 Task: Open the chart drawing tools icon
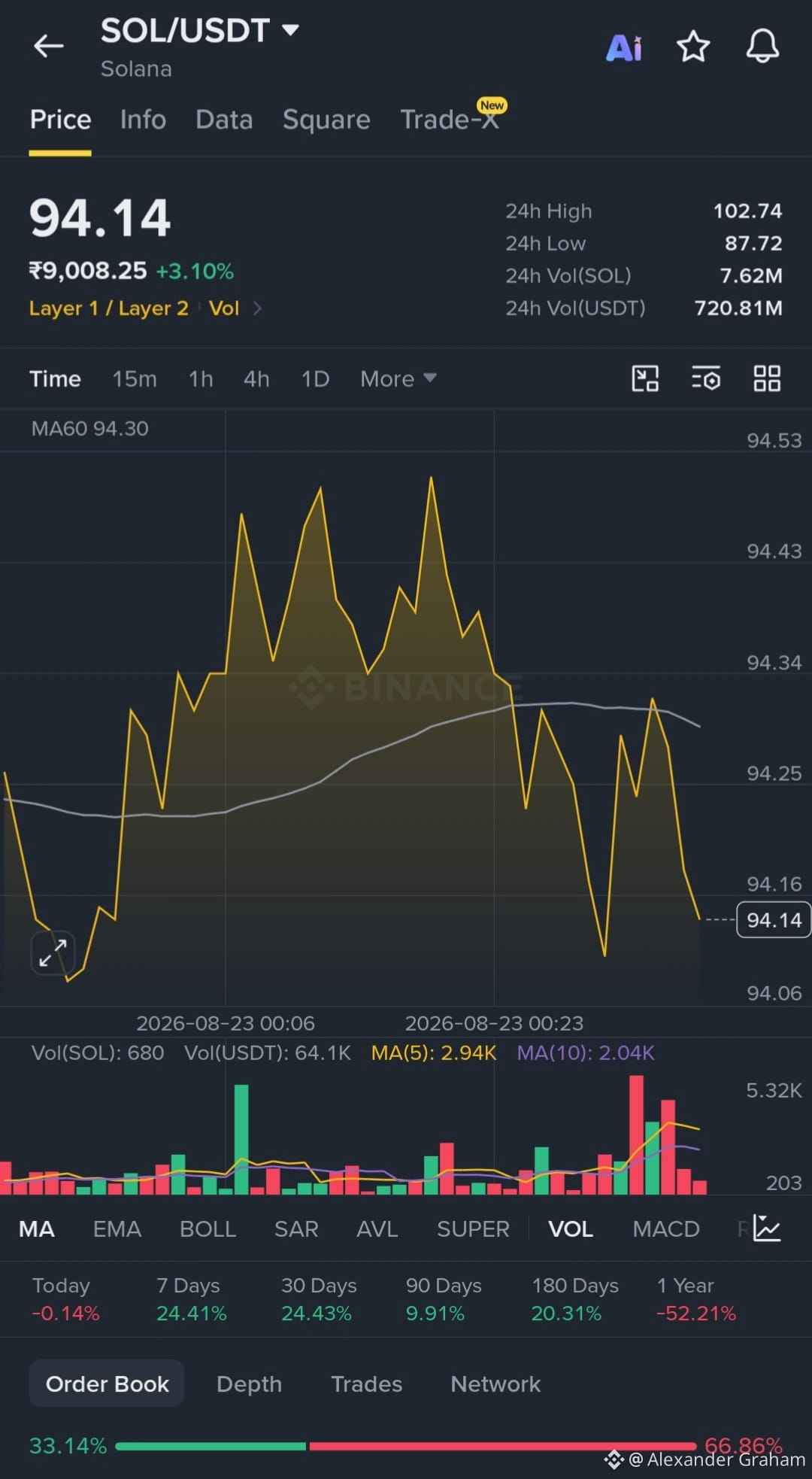(x=645, y=378)
